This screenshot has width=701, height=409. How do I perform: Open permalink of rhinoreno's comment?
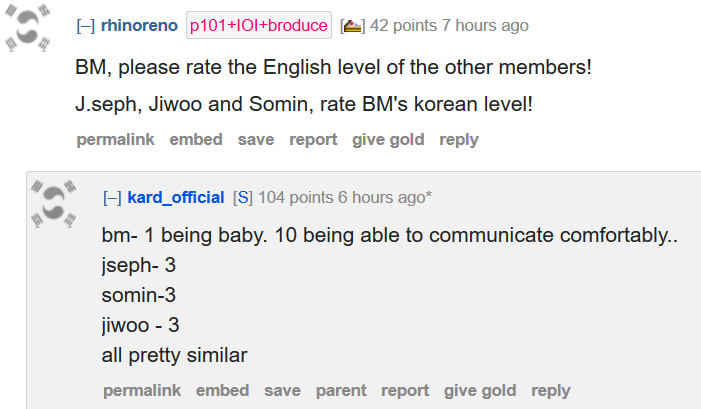[115, 140]
